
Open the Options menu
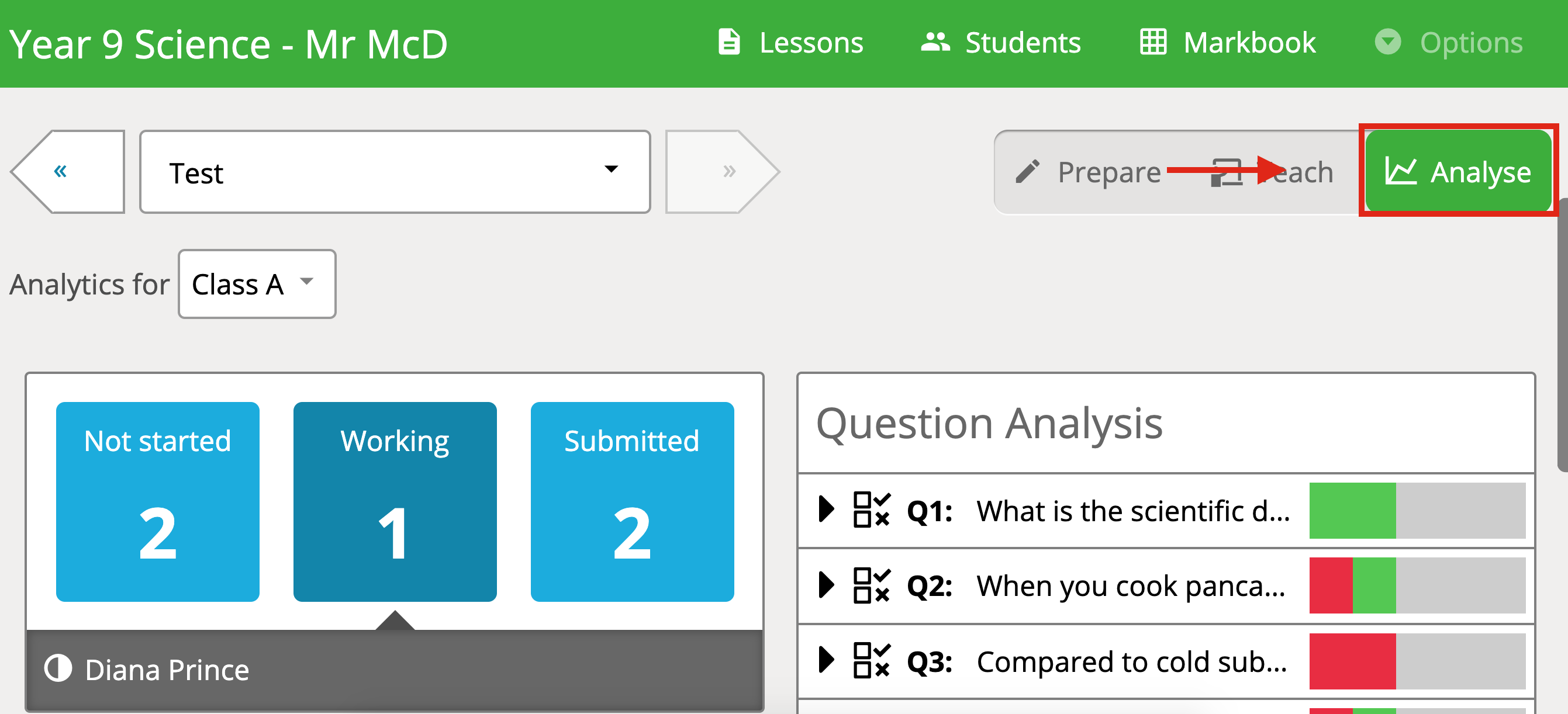tap(1449, 43)
